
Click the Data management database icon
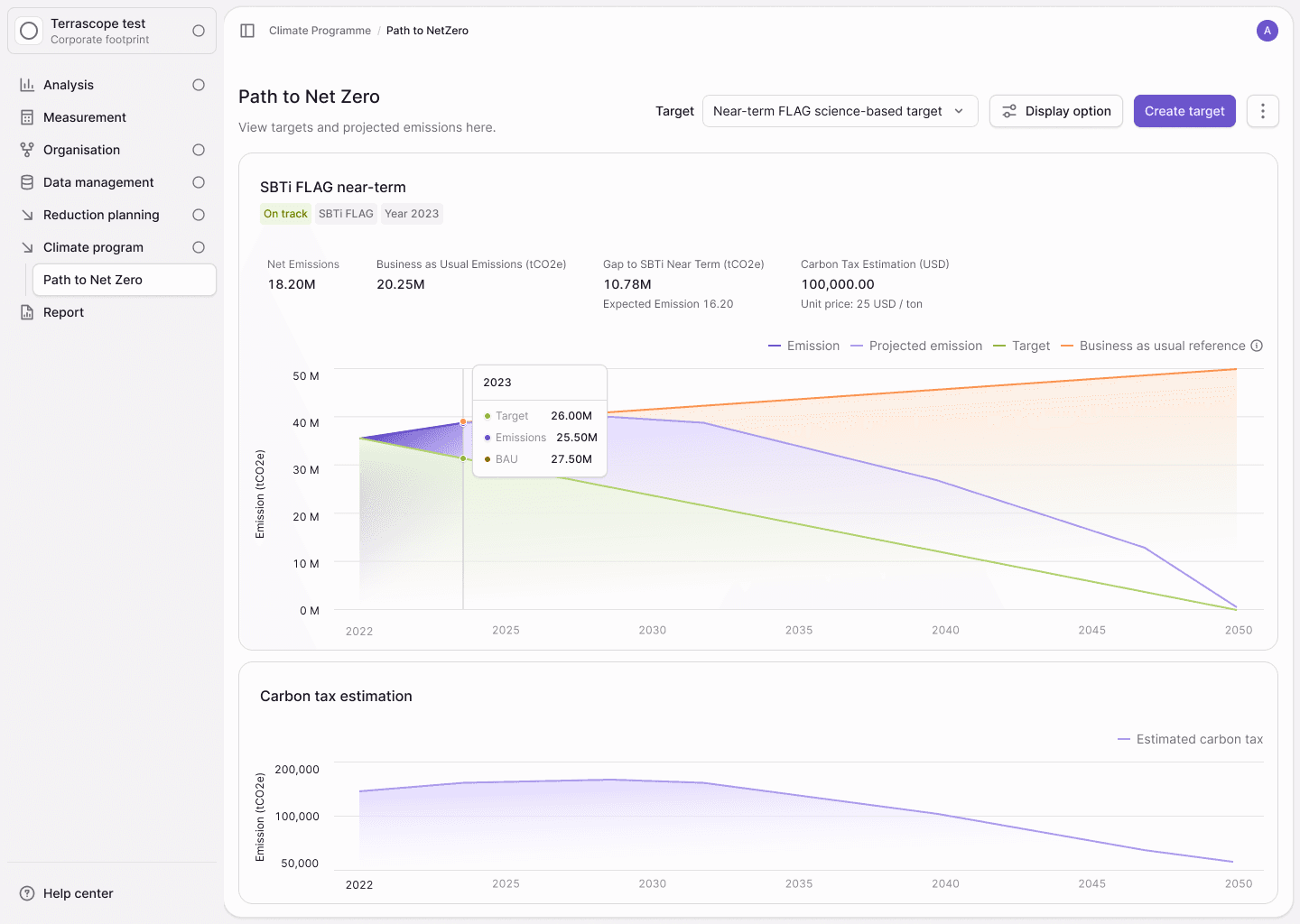pyautogui.click(x=27, y=182)
